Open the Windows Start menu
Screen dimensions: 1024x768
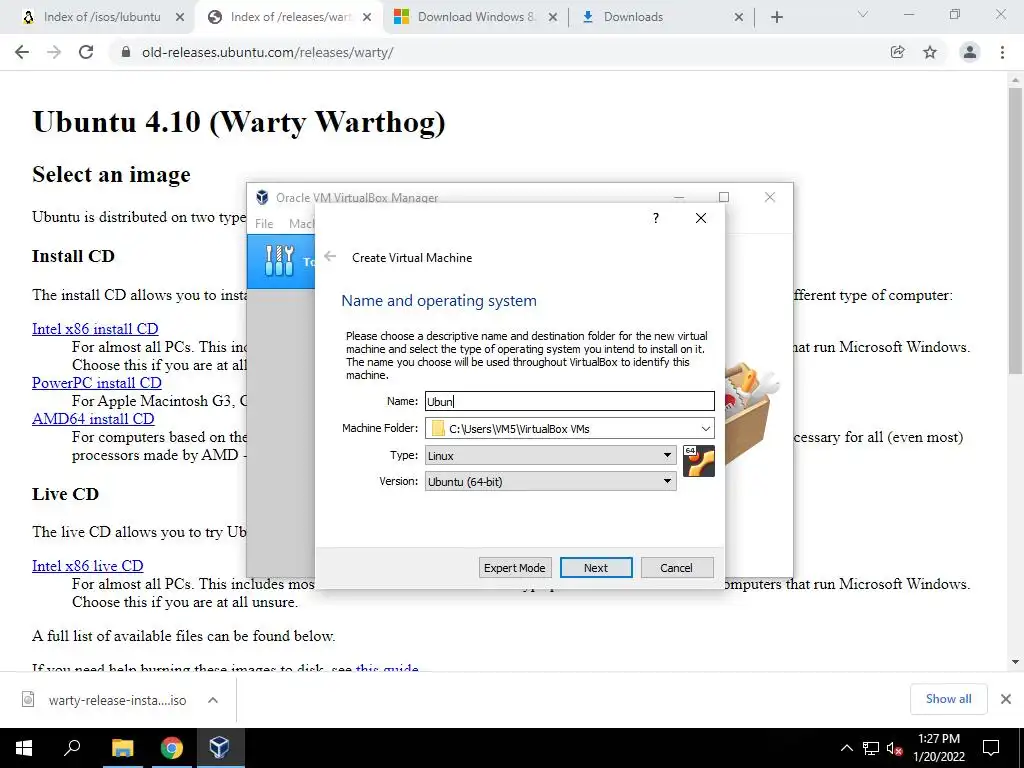pyautogui.click(x=24, y=748)
